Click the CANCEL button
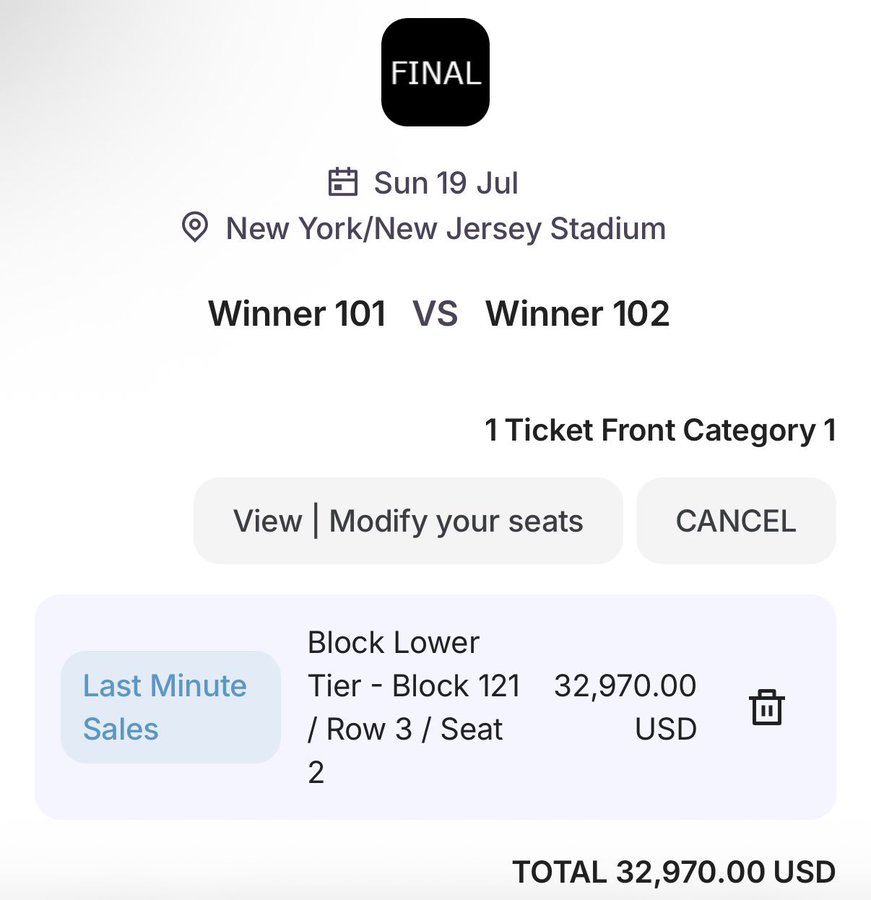Viewport: 871px width, 900px height. pyautogui.click(x=736, y=521)
